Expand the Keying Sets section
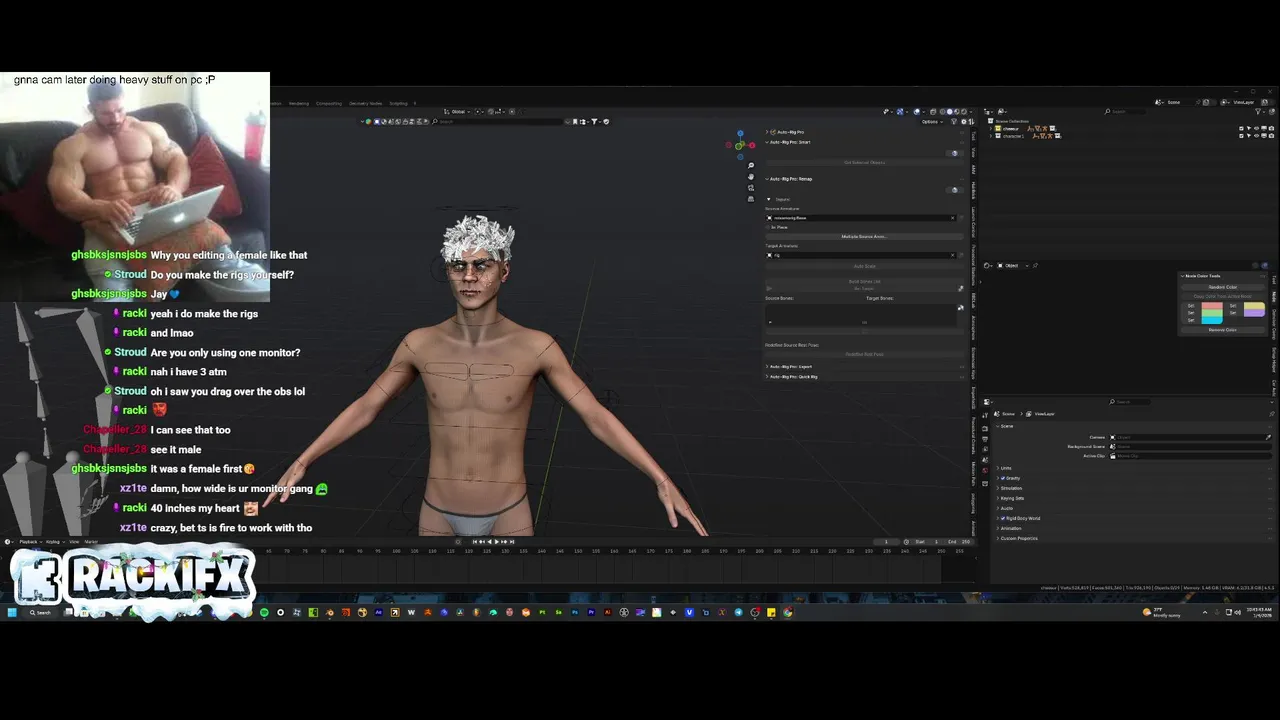The width and height of the screenshot is (1280, 720). point(998,498)
